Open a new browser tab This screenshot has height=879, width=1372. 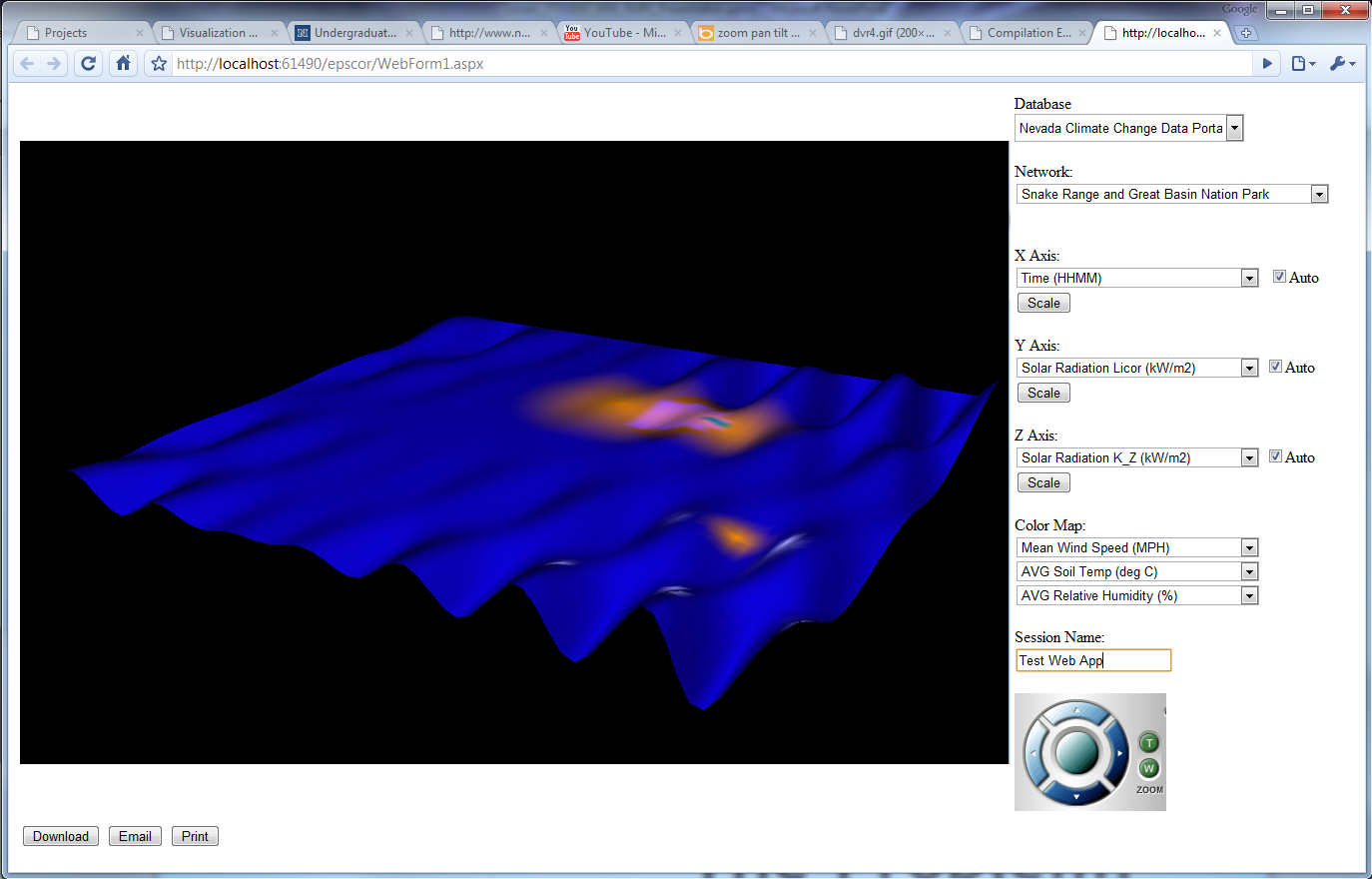tap(1246, 33)
